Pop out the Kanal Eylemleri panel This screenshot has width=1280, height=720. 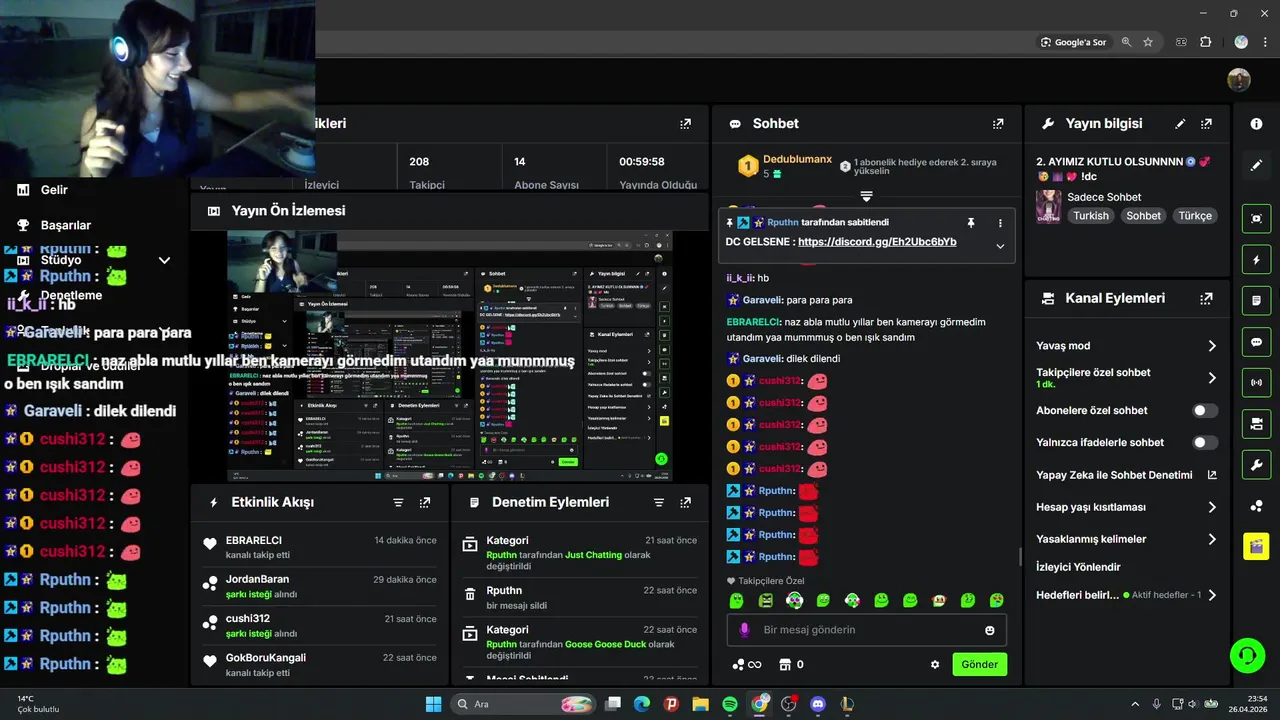1206,298
